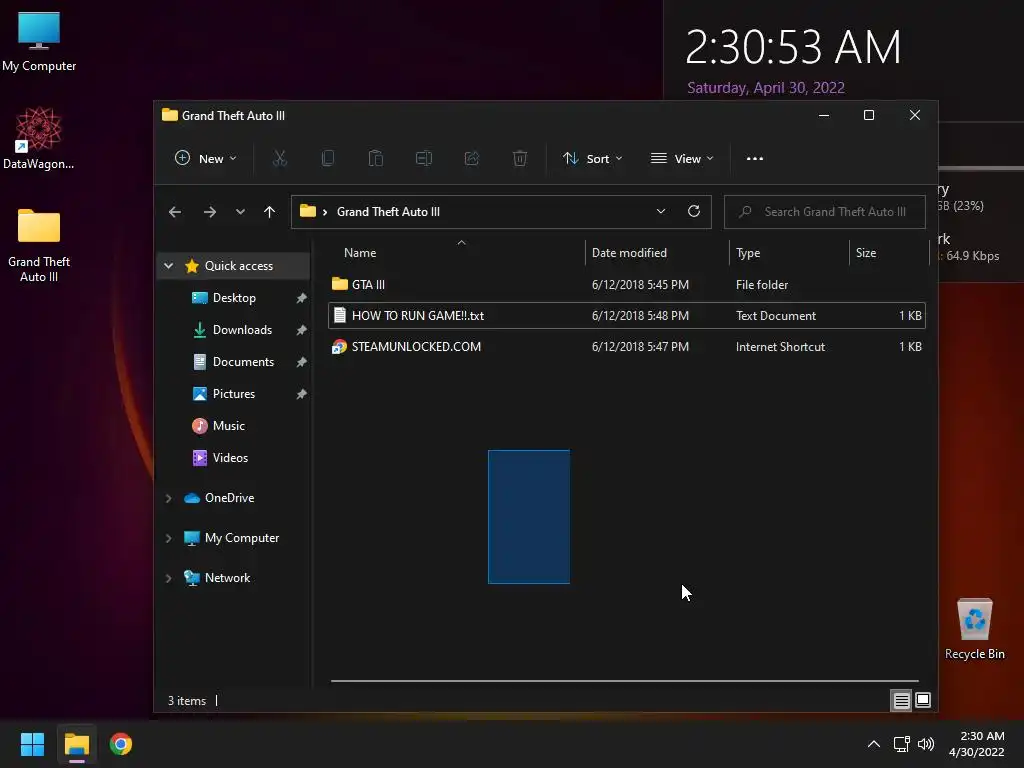Select Grand Theft Auto III desktop folder

[x=39, y=246]
